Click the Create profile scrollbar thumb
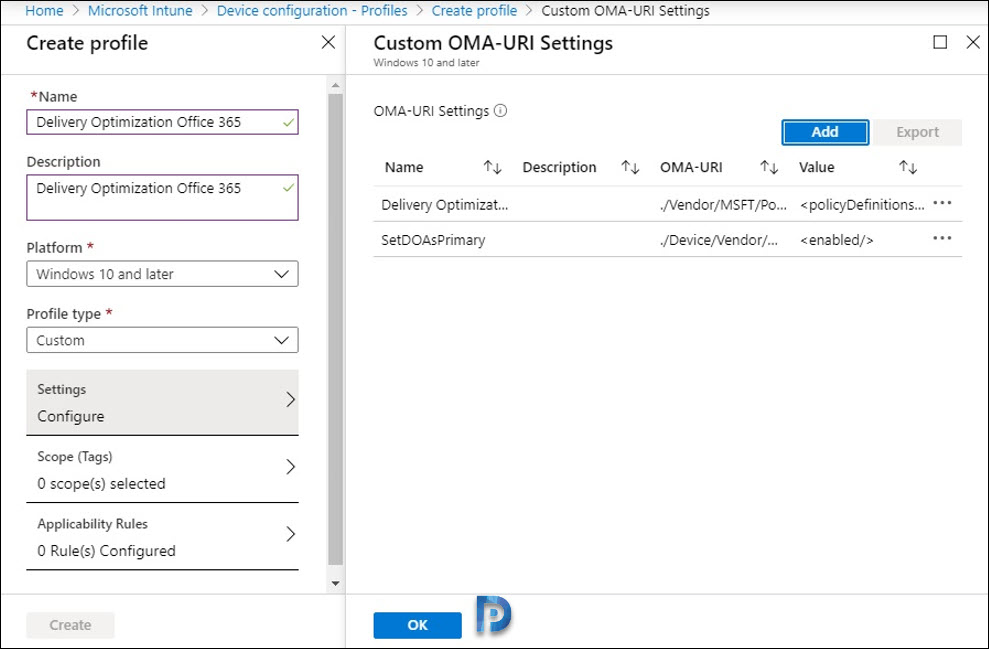989x649 pixels. [x=336, y=329]
